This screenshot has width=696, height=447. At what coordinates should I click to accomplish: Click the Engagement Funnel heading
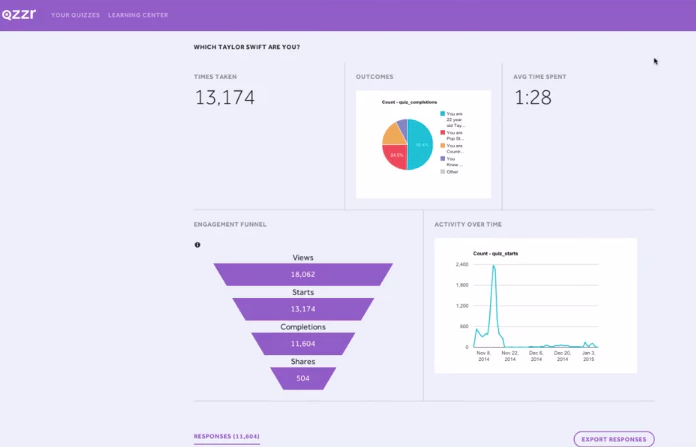tap(230, 225)
